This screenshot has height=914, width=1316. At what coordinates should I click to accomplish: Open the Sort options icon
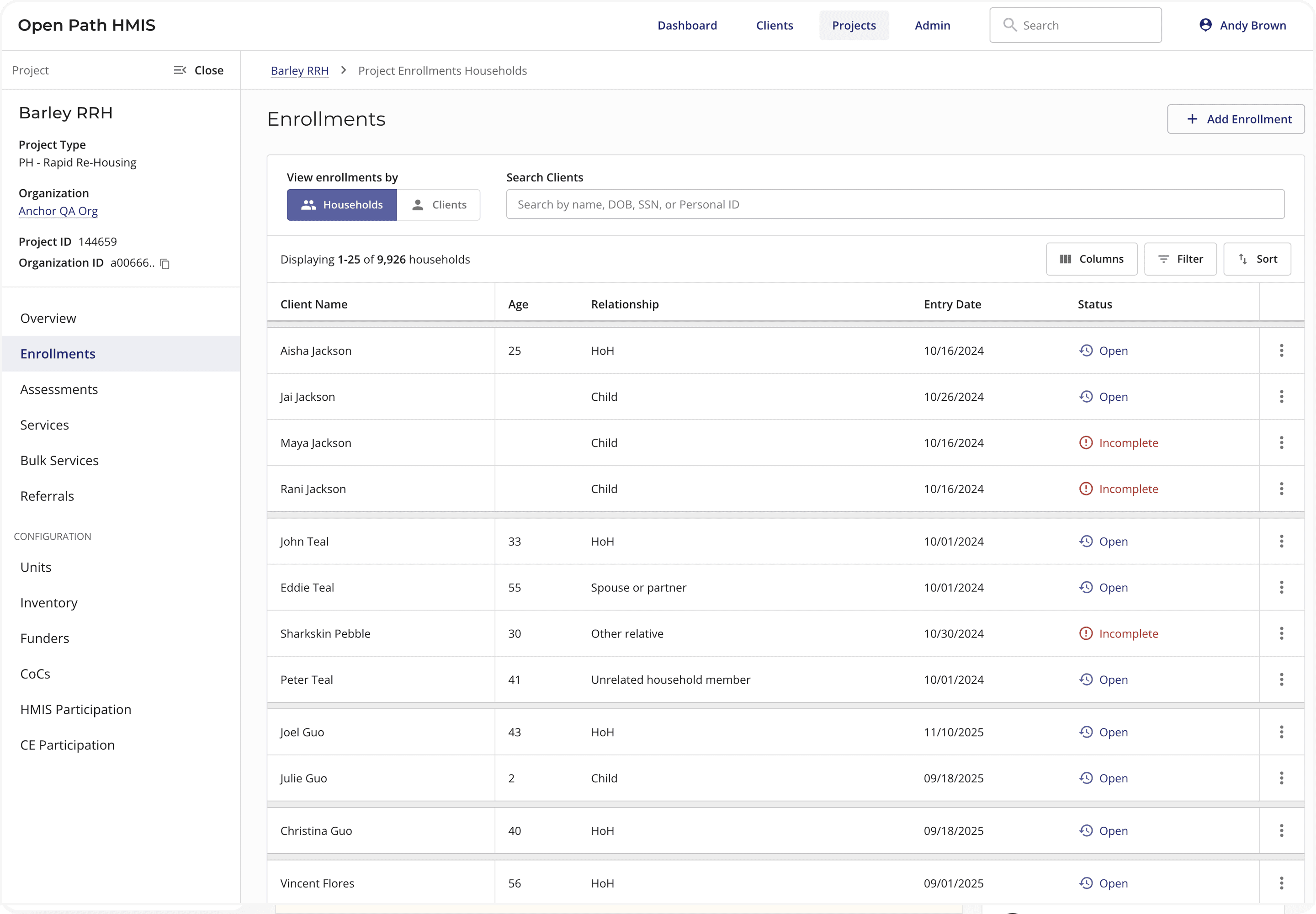click(x=1243, y=259)
